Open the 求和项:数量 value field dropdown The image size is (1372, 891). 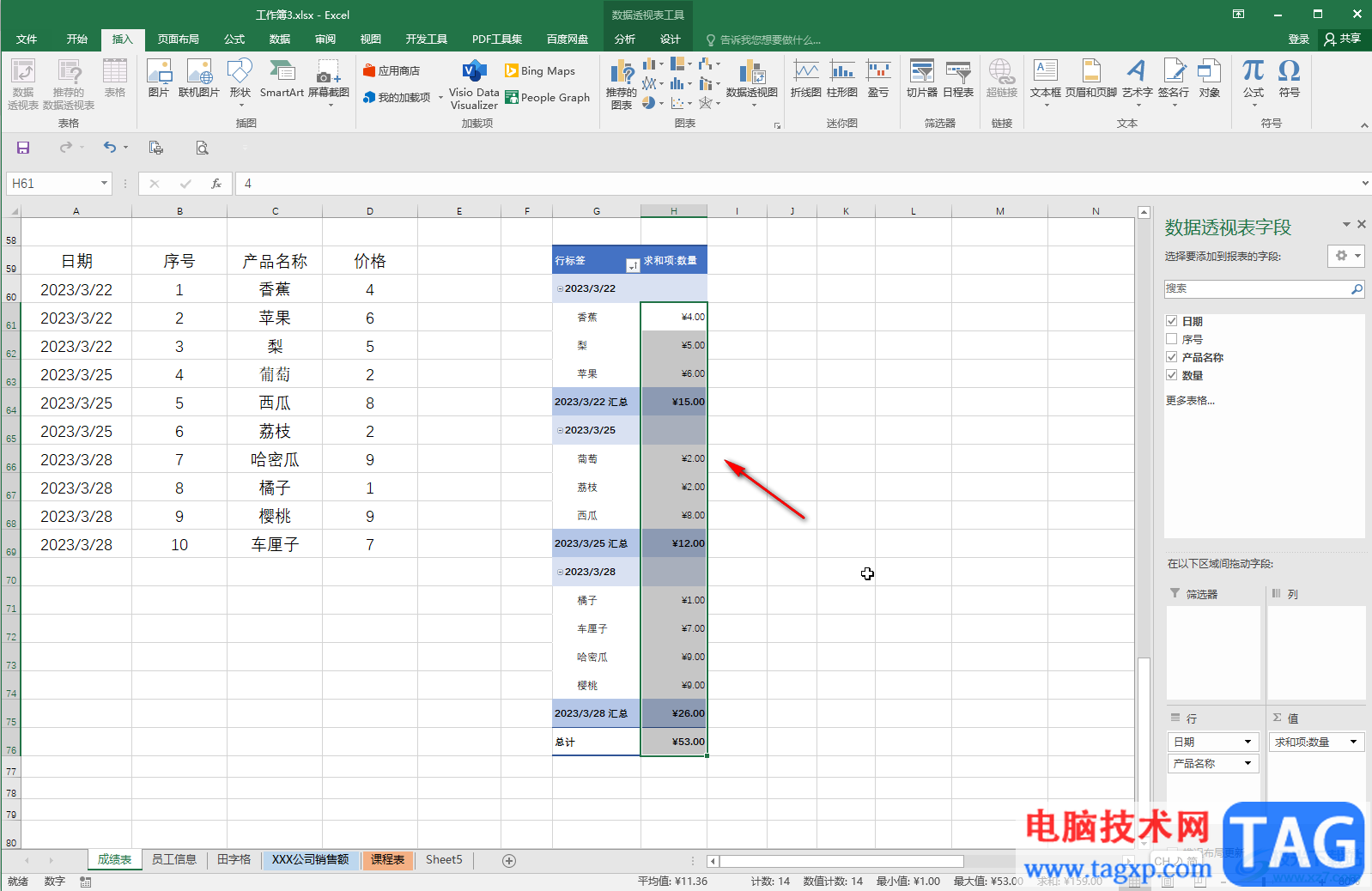pyautogui.click(x=1354, y=742)
